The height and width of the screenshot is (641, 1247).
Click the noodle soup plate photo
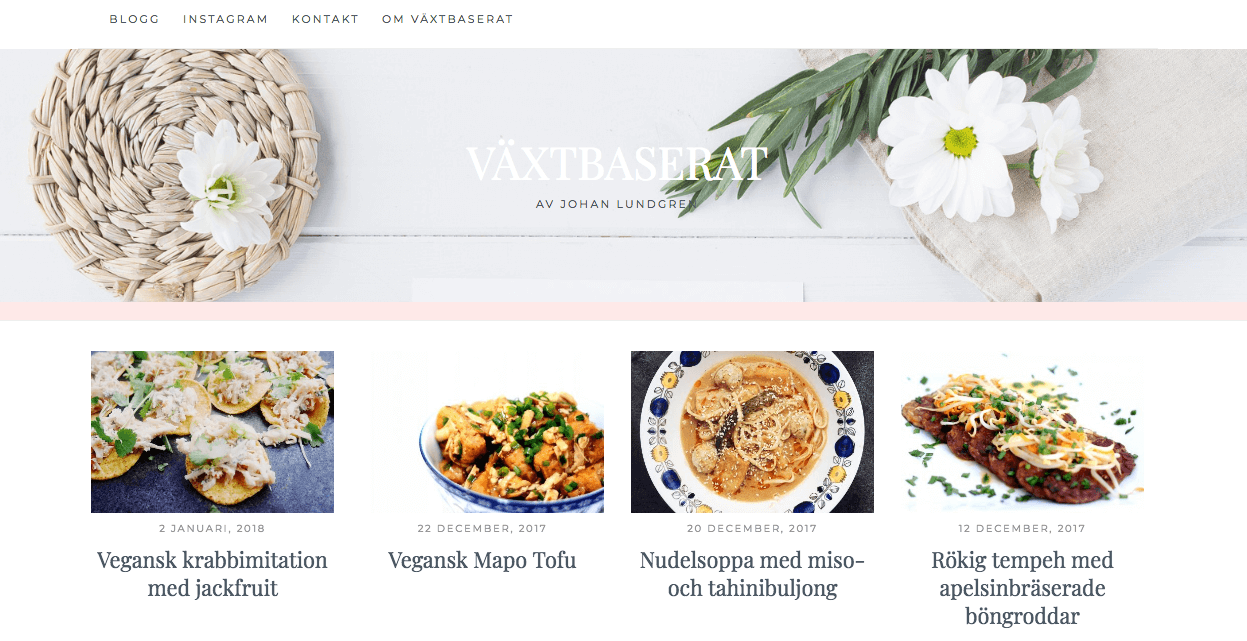tap(752, 432)
